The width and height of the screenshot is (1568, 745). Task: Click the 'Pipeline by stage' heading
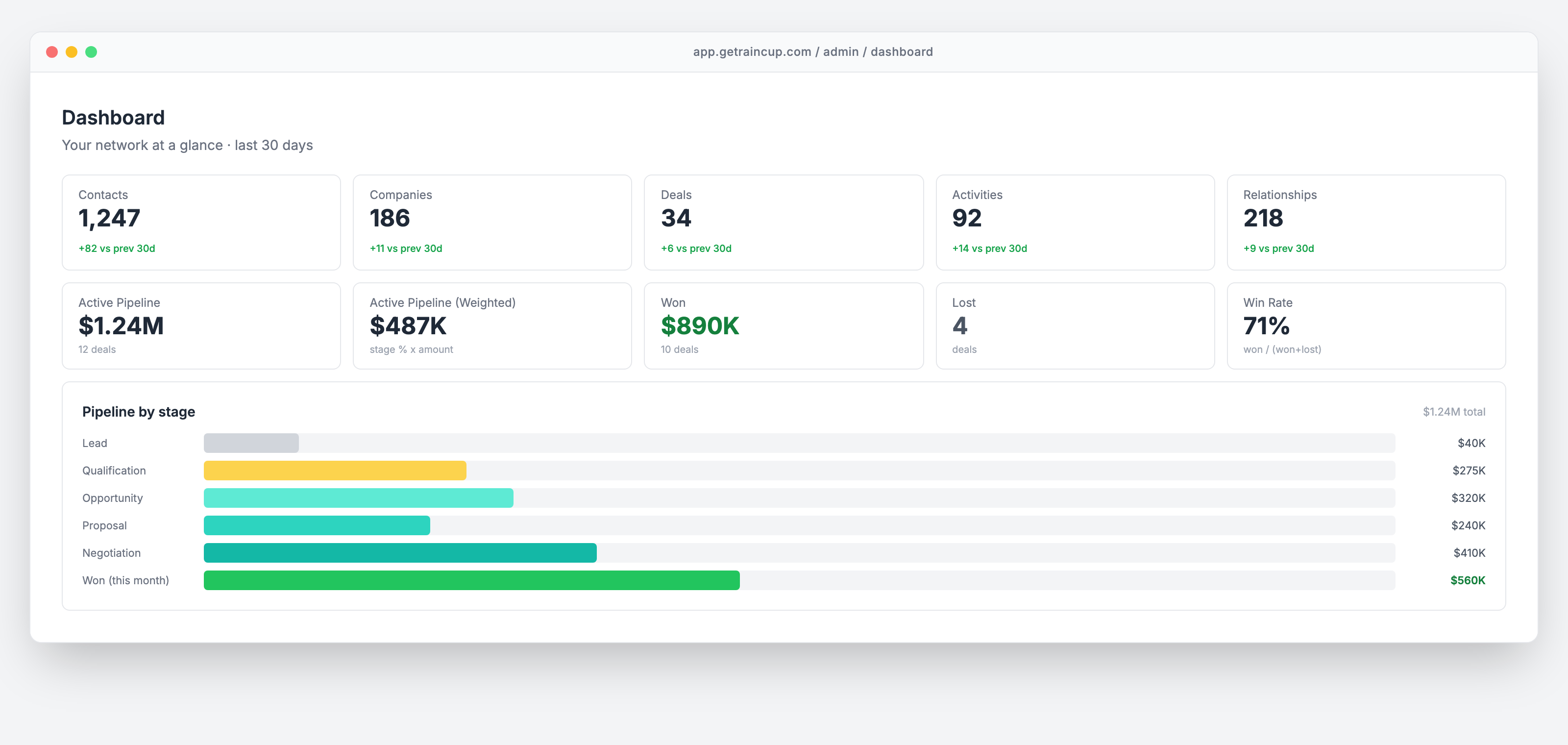click(139, 412)
